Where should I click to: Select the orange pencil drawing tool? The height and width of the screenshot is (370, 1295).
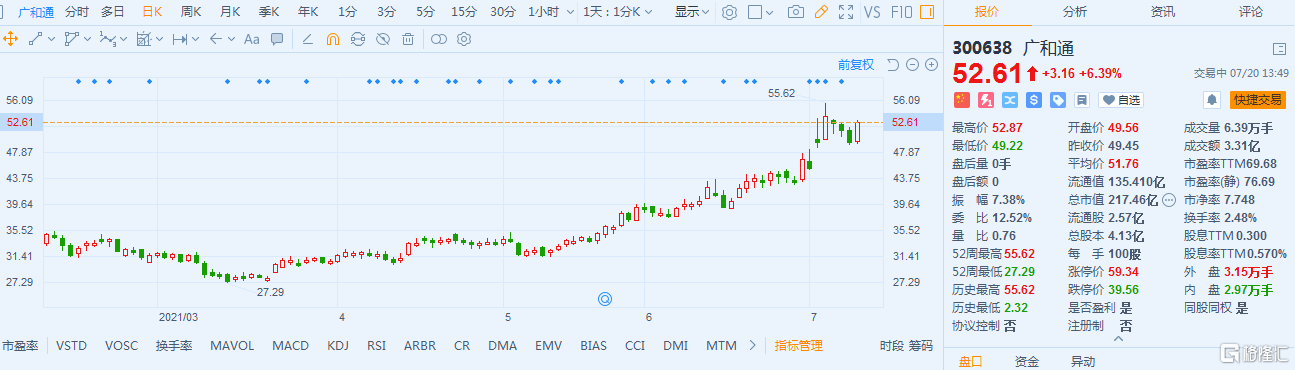pos(821,12)
